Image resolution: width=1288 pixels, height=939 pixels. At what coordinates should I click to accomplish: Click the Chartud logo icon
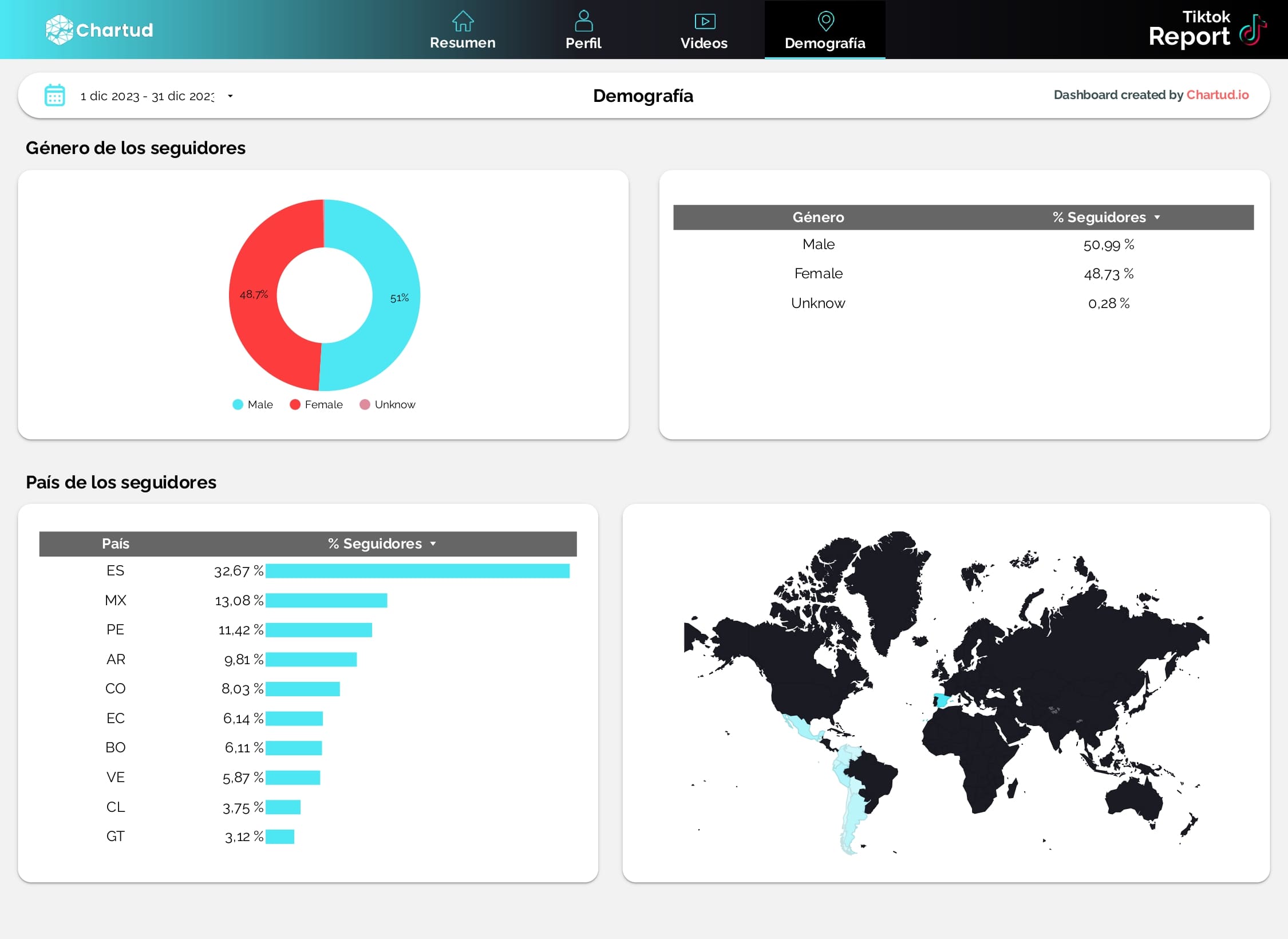pos(59,30)
